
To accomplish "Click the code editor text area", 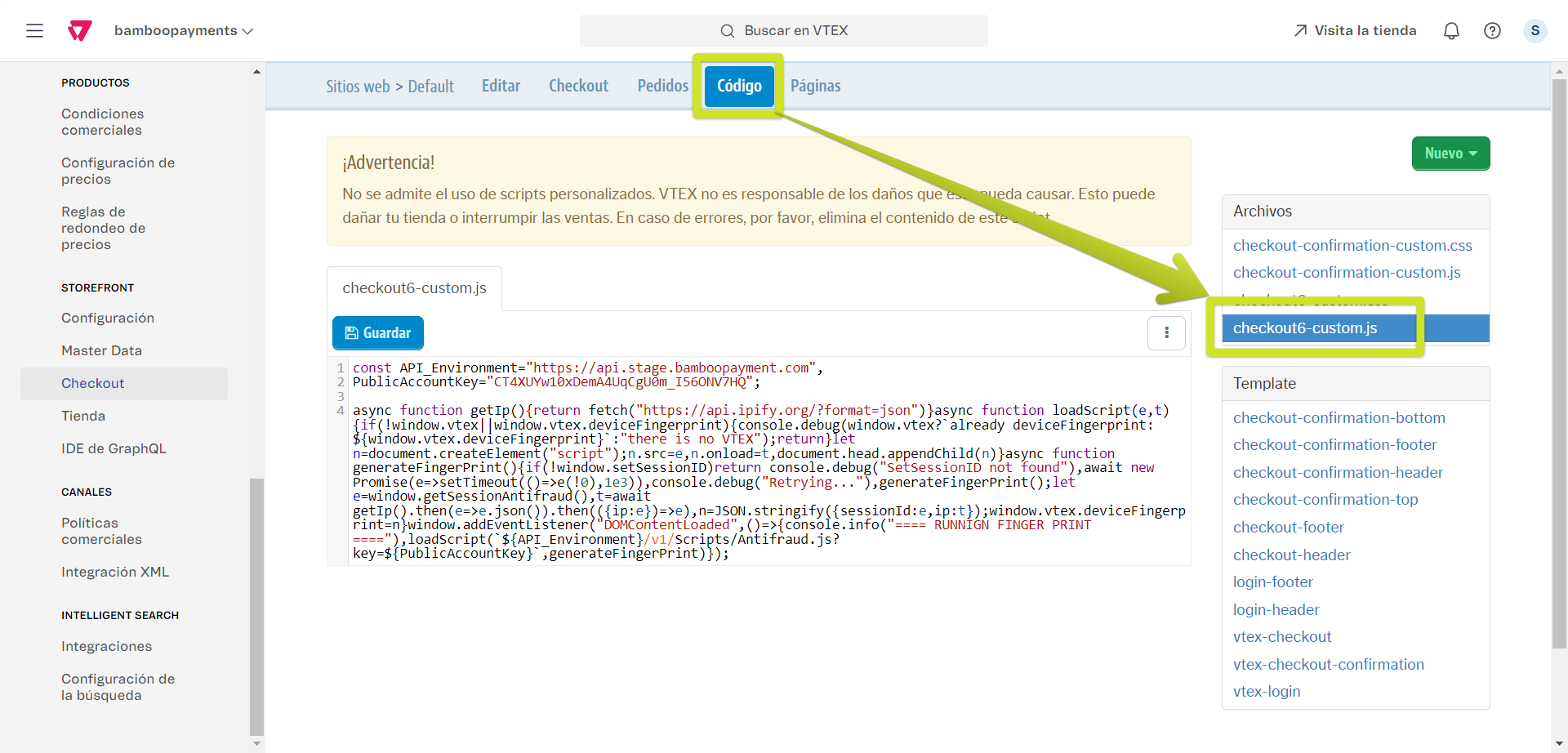I will [770, 461].
